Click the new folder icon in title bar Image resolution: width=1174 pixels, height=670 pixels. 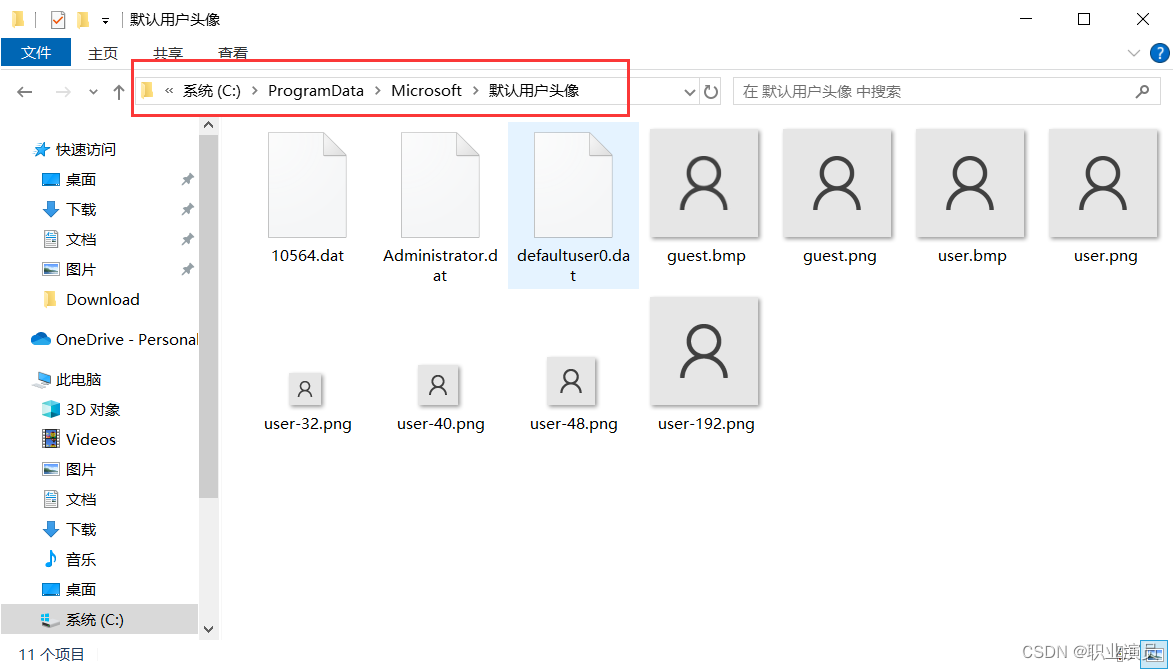[83, 19]
